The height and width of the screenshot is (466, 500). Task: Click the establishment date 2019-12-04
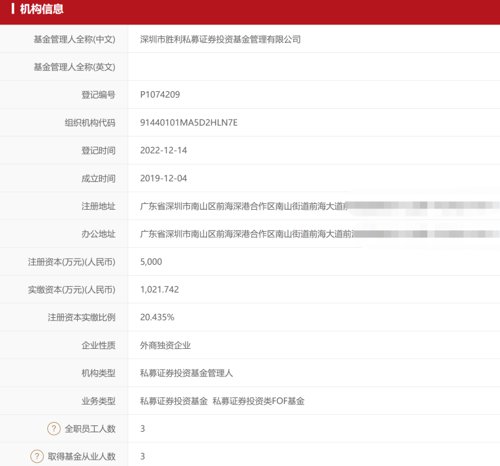163,178
